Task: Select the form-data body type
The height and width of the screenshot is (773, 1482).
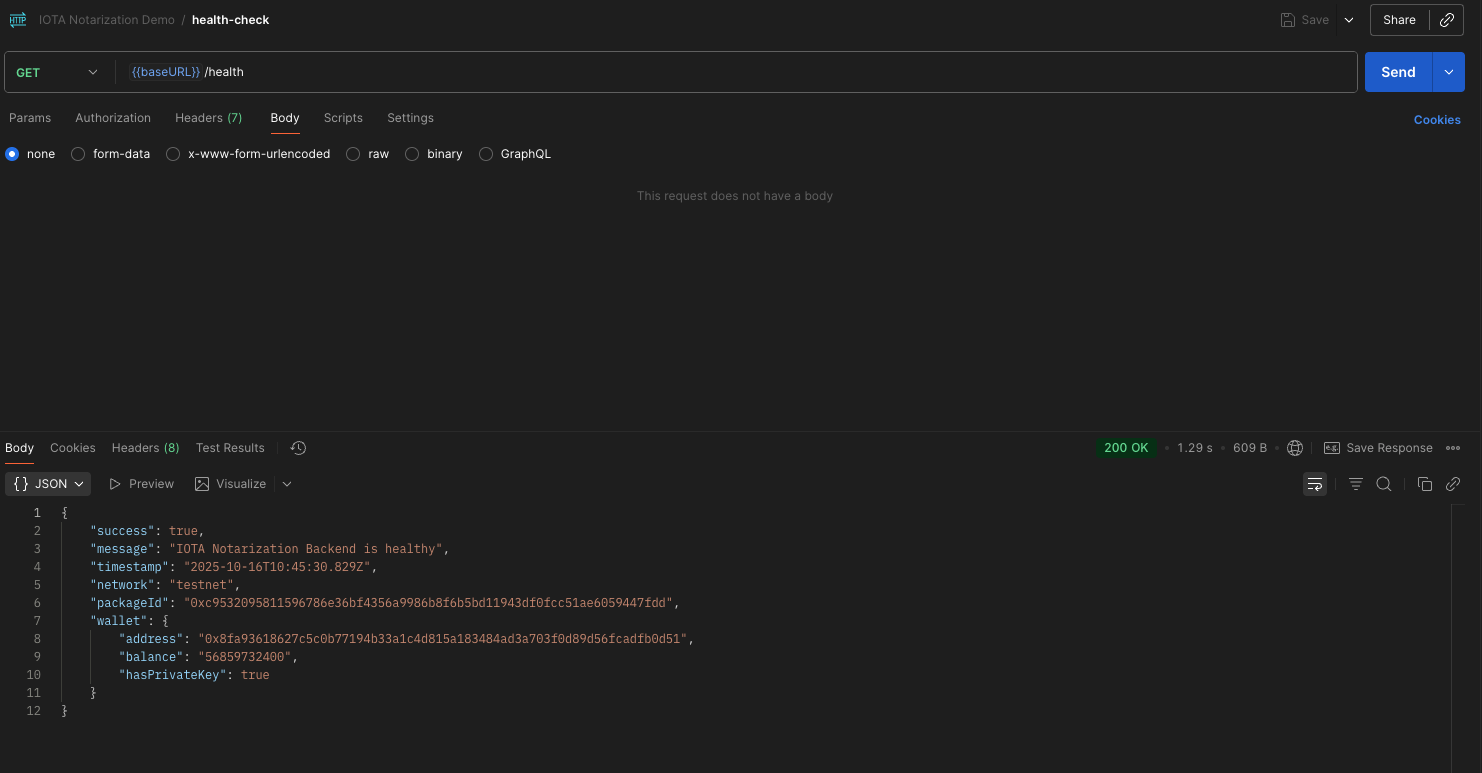Action: [78, 154]
